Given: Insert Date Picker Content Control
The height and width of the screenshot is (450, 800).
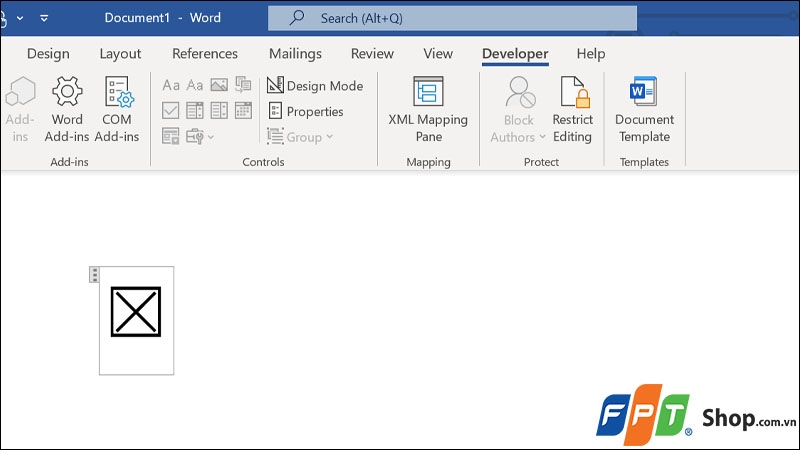Looking at the screenshot, I should tap(243, 110).
